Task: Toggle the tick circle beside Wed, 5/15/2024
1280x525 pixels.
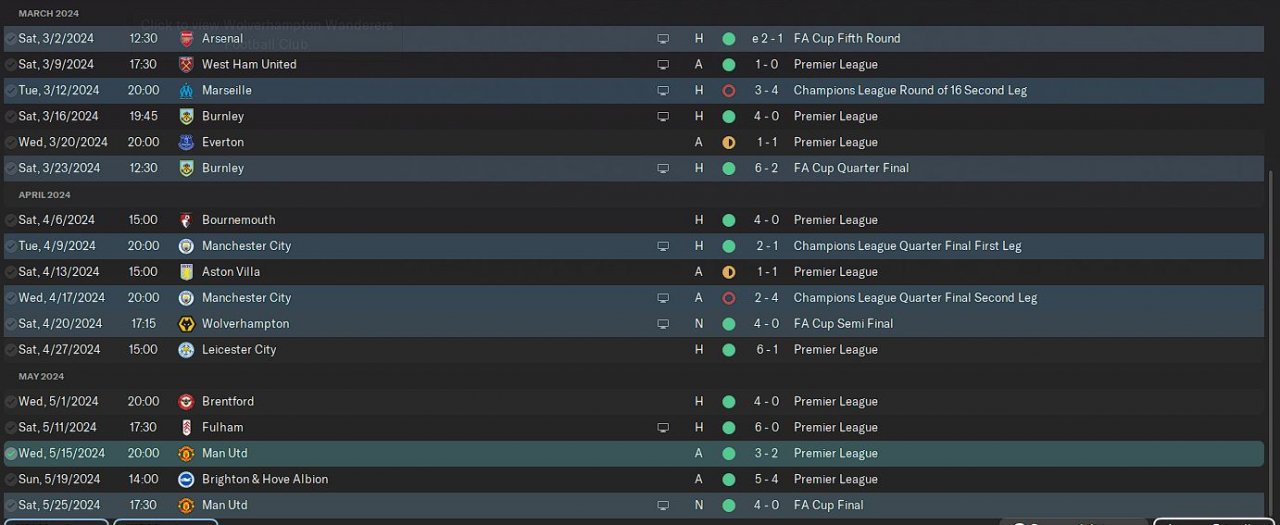Action: [11, 454]
